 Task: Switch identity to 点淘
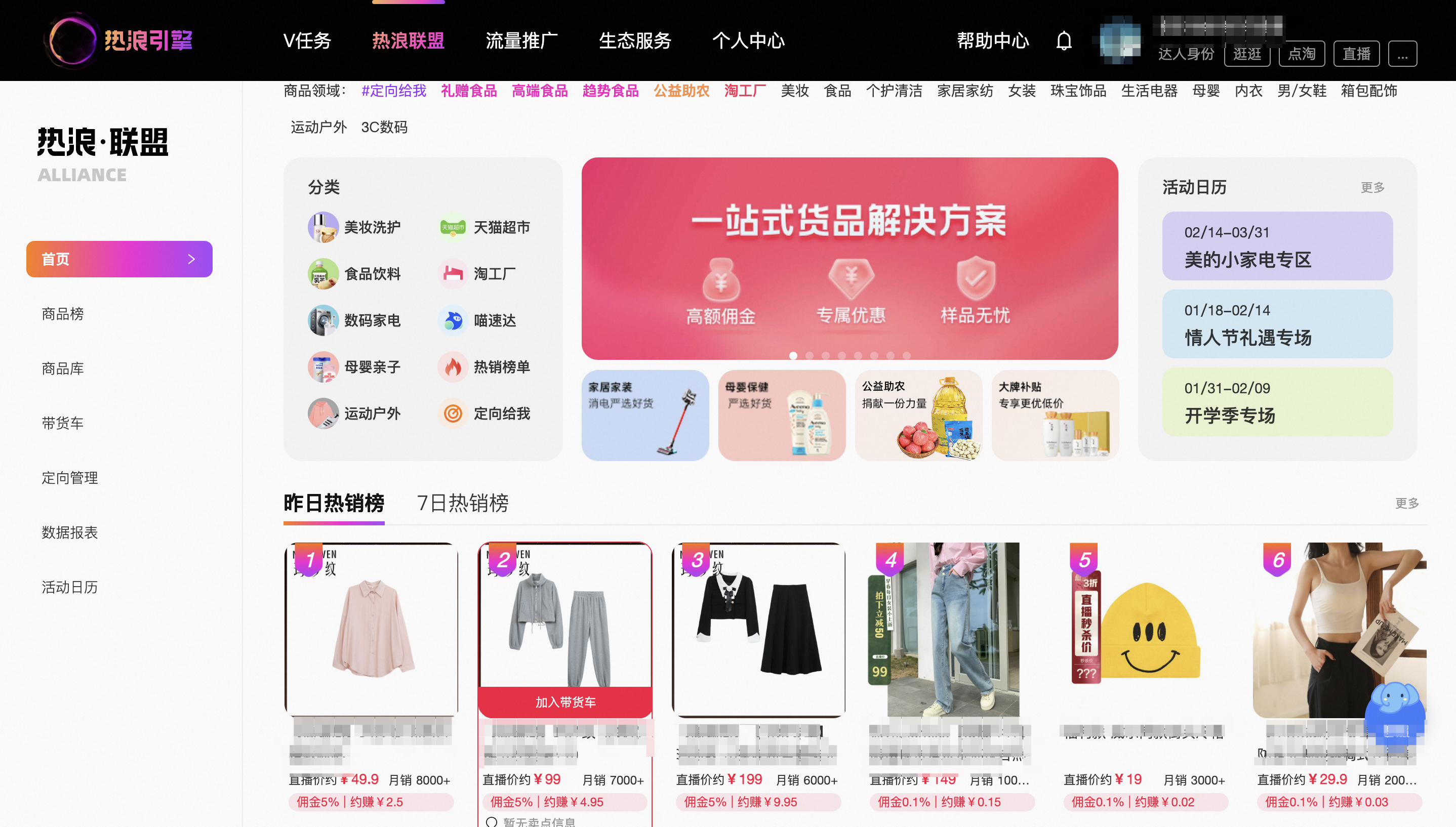pos(1302,54)
